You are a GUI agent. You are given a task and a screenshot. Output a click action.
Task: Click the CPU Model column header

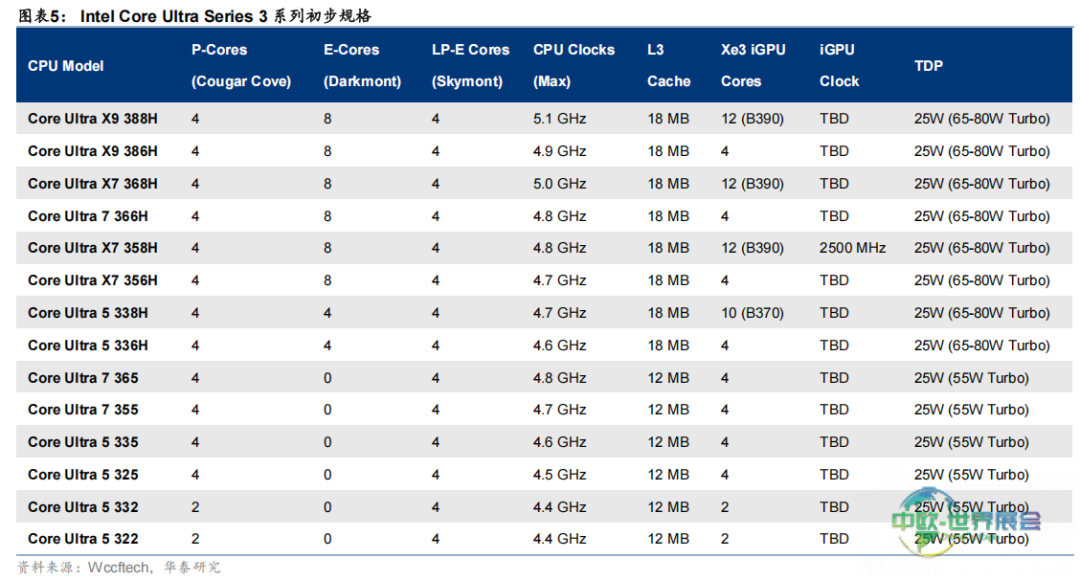pyautogui.click(x=66, y=66)
